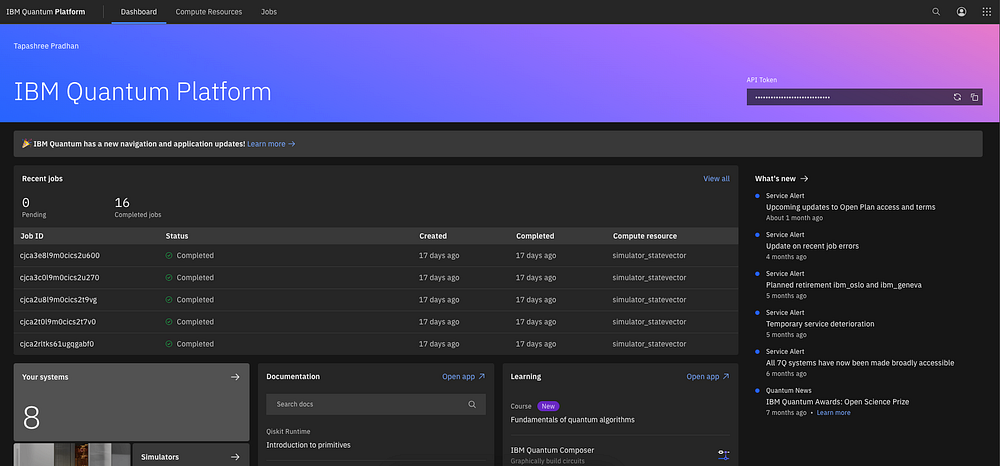Image resolution: width=1000 pixels, height=466 pixels.
Task: Open job cjca2u8l9m0cics2t9vg
Action: click(x=59, y=300)
